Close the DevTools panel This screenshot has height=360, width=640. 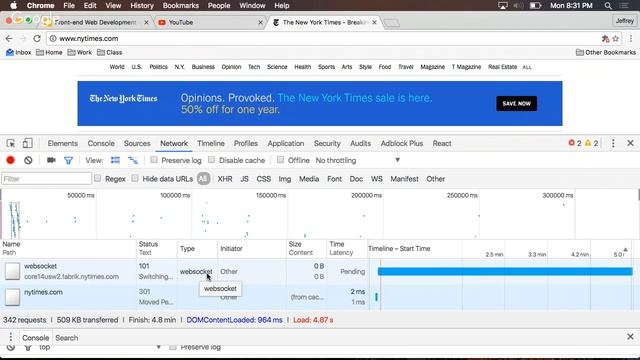click(630, 143)
